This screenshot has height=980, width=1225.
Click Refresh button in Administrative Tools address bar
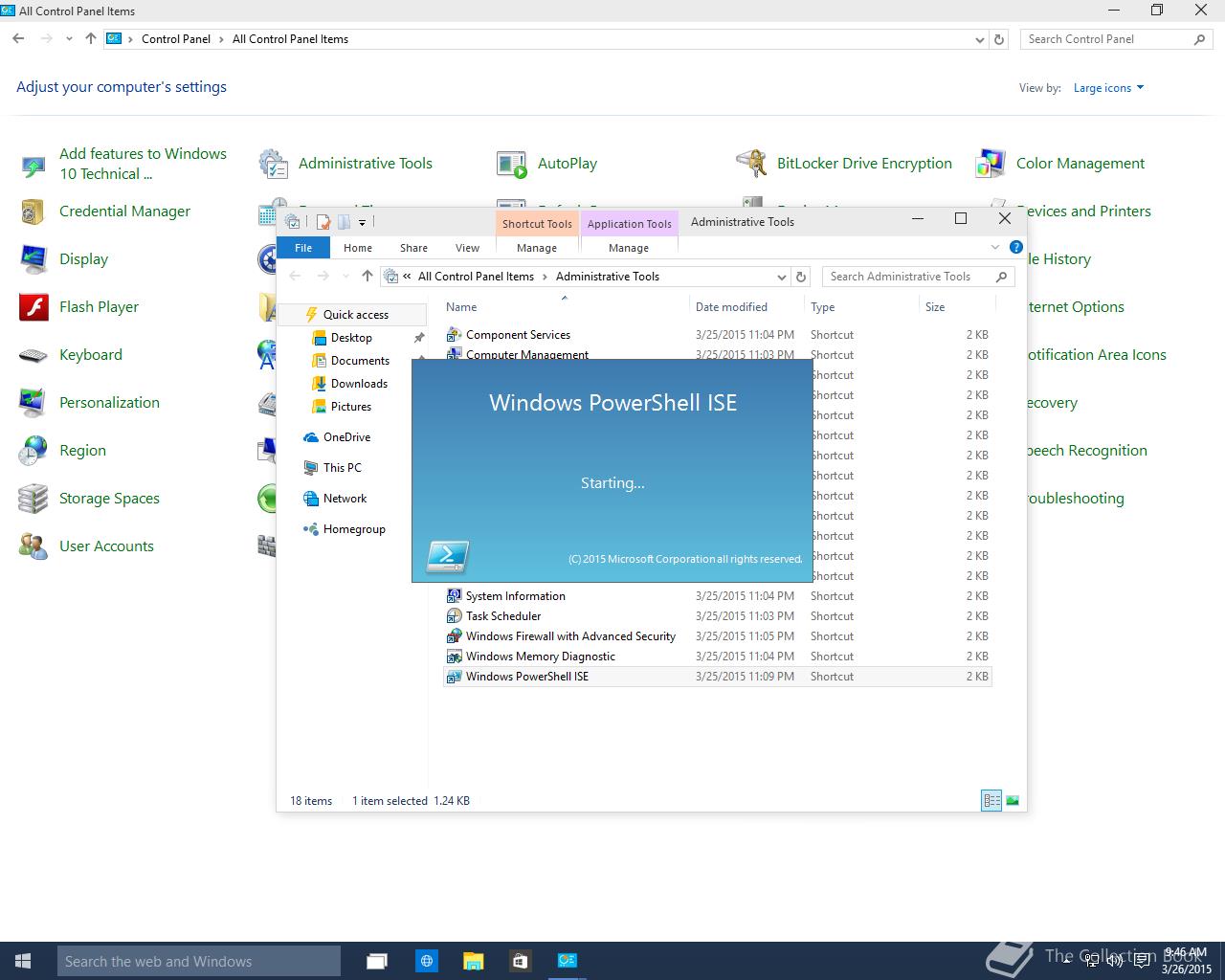pos(801,277)
